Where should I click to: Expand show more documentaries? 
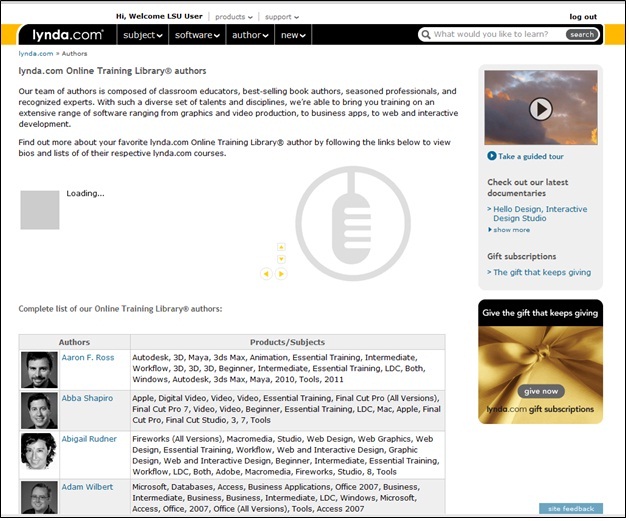pos(509,230)
